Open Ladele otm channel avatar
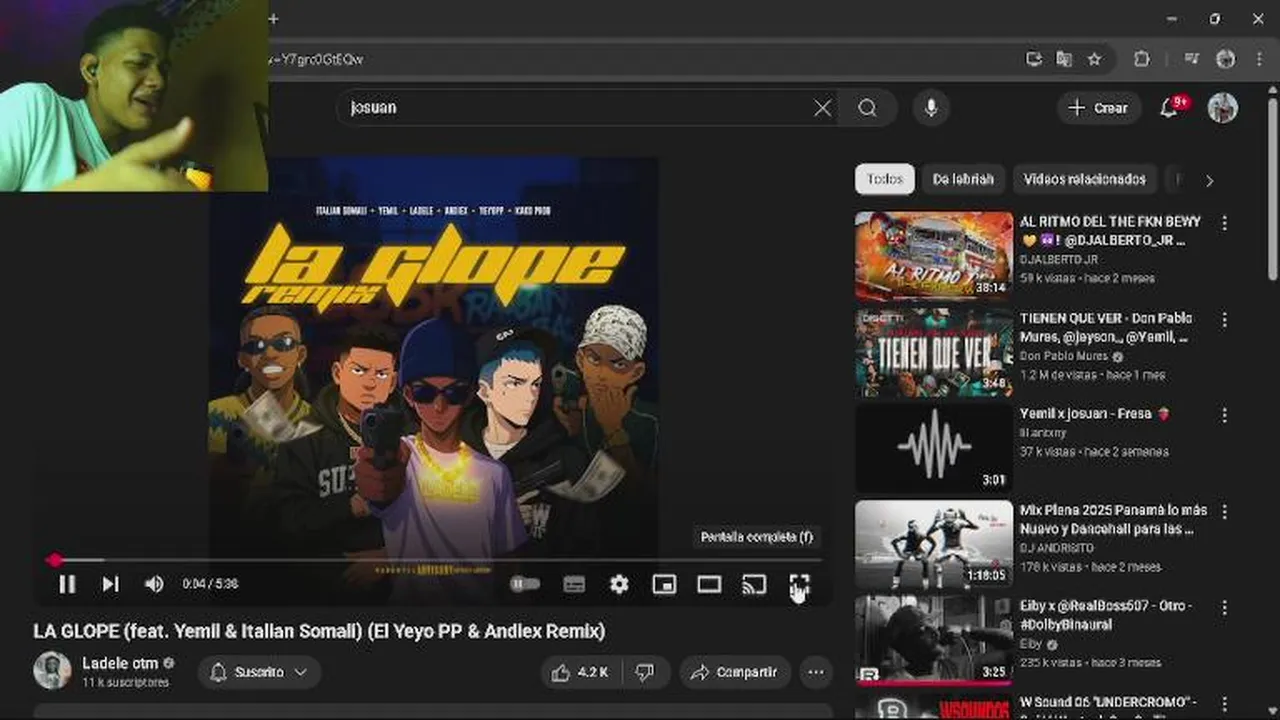The width and height of the screenshot is (1280, 720). click(x=52, y=671)
